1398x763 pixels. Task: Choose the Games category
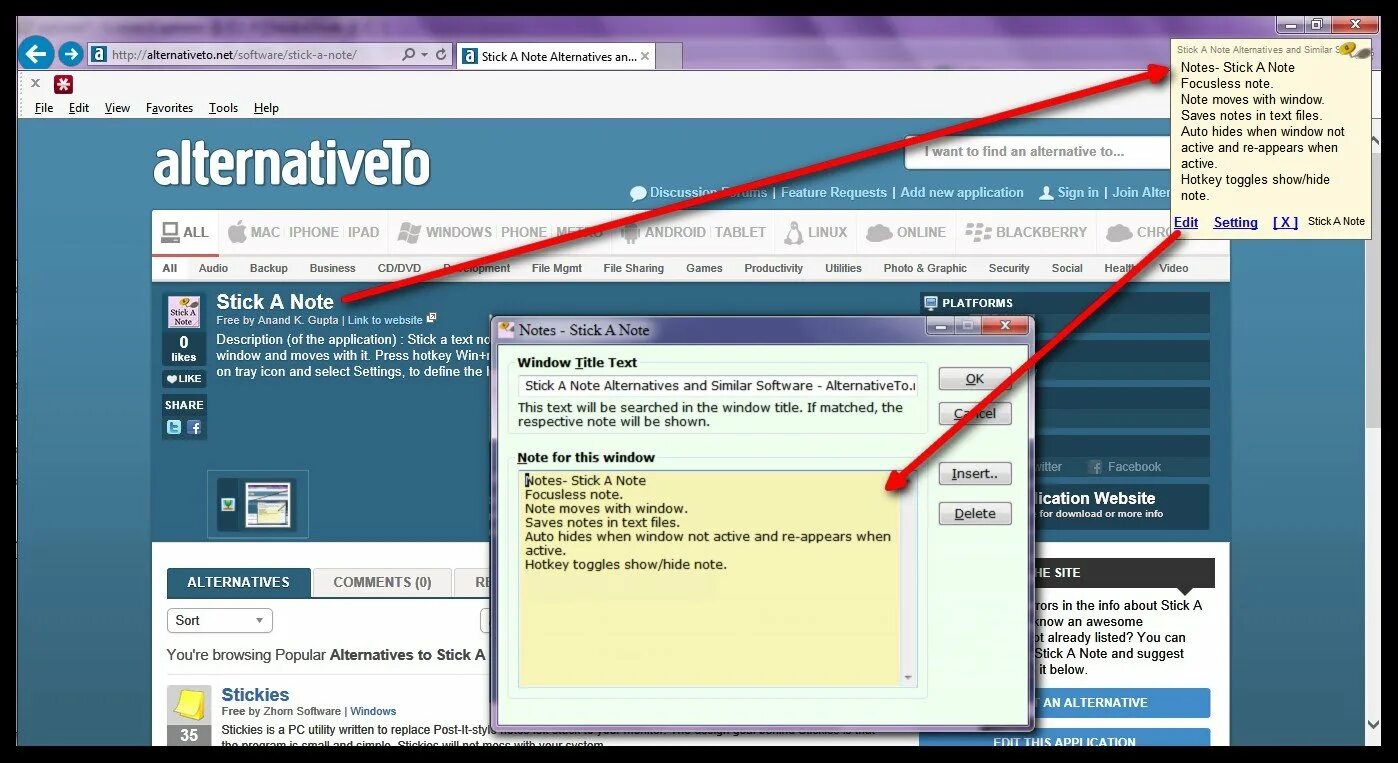pyautogui.click(x=704, y=268)
